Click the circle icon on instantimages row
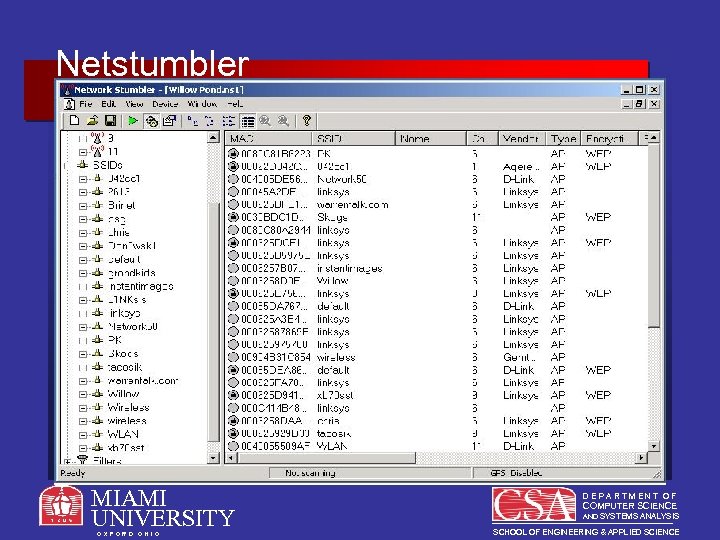 pyautogui.click(x=233, y=268)
